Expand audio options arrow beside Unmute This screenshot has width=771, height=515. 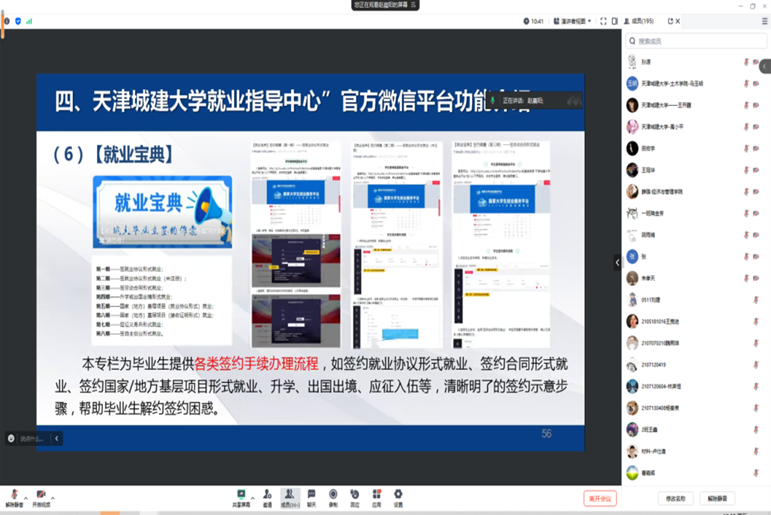tap(28, 496)
